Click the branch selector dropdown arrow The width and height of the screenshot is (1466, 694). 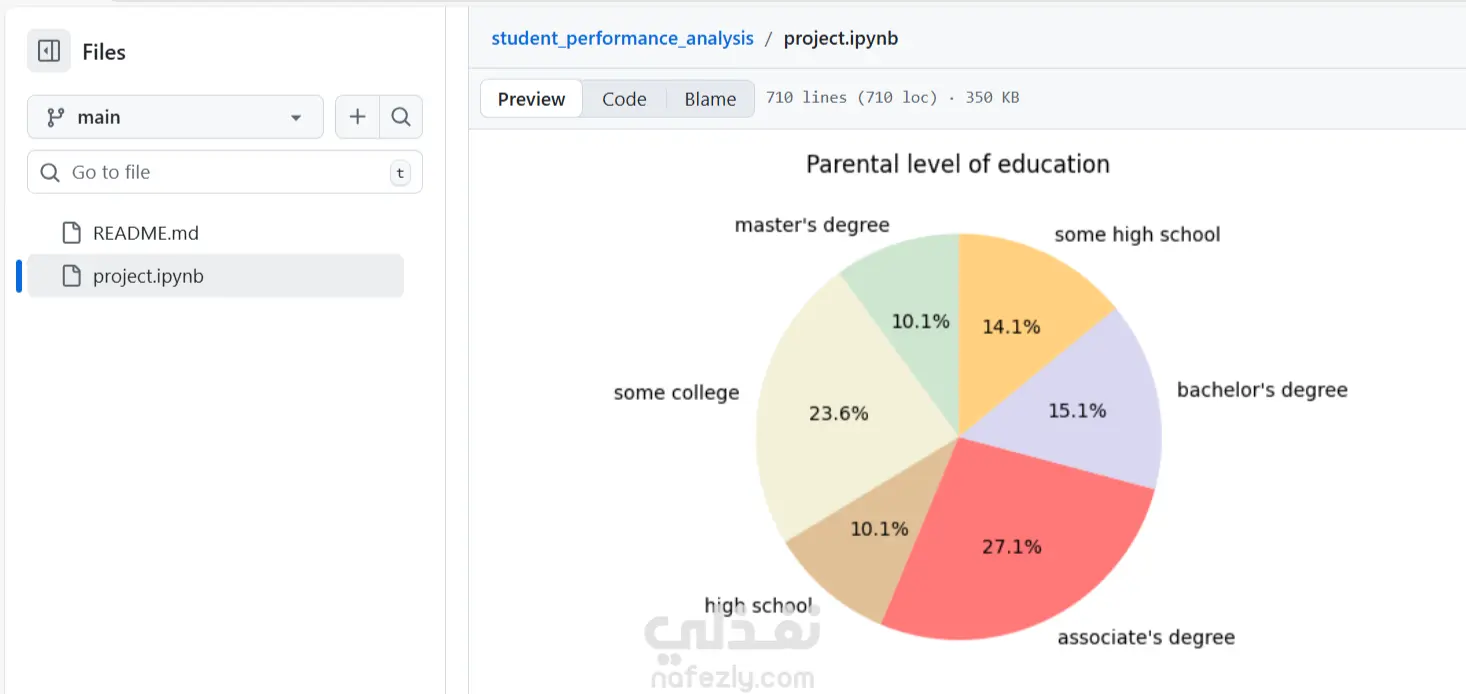point(296,118)
